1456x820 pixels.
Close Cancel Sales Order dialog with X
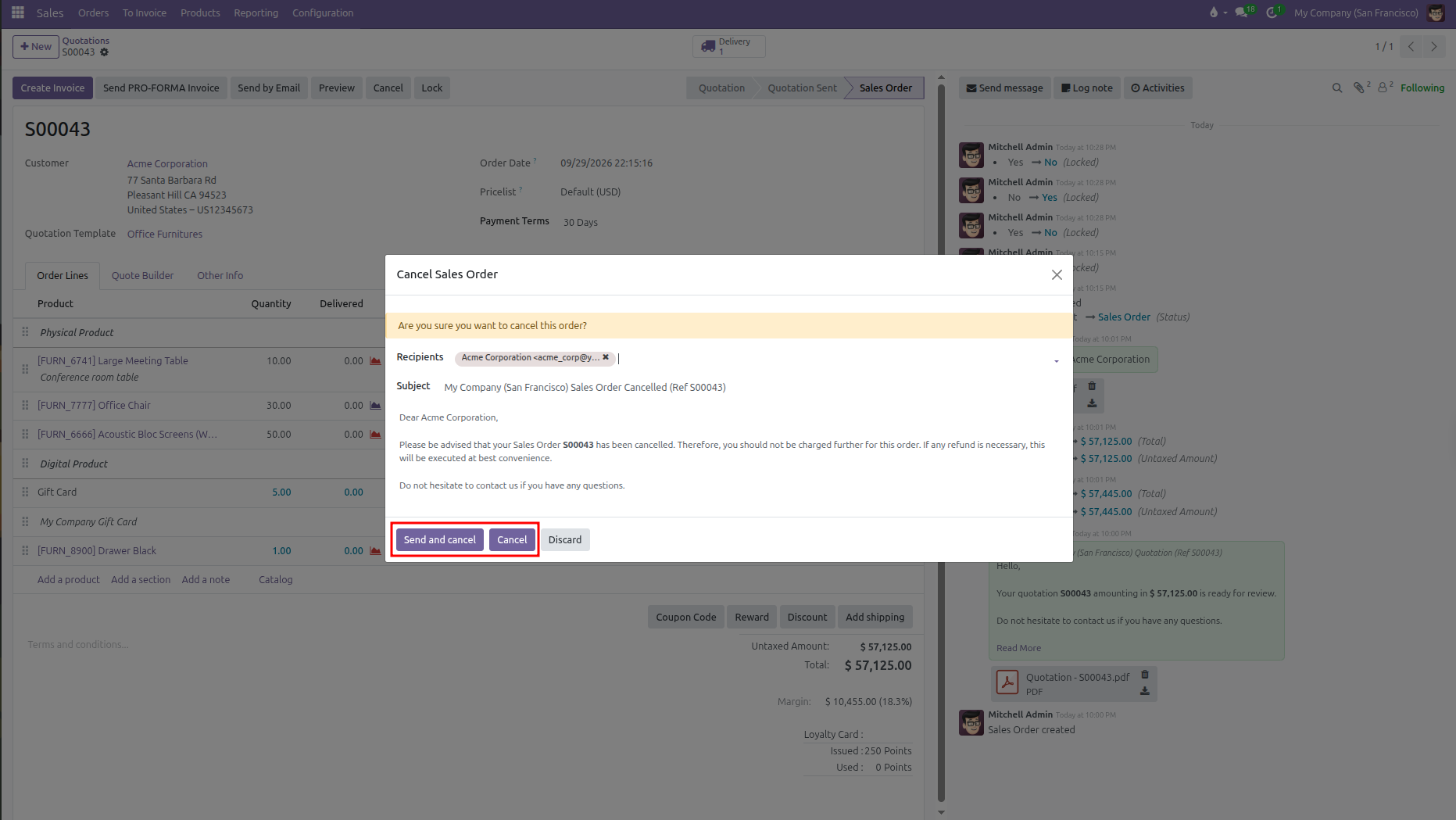(1057, 274)
